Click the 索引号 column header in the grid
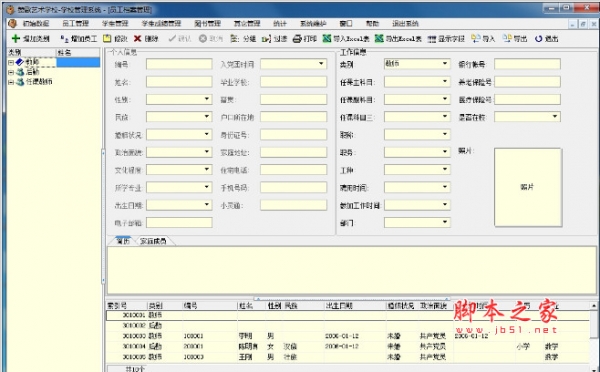This screenshot has width=600, height=372. [127, 305]
